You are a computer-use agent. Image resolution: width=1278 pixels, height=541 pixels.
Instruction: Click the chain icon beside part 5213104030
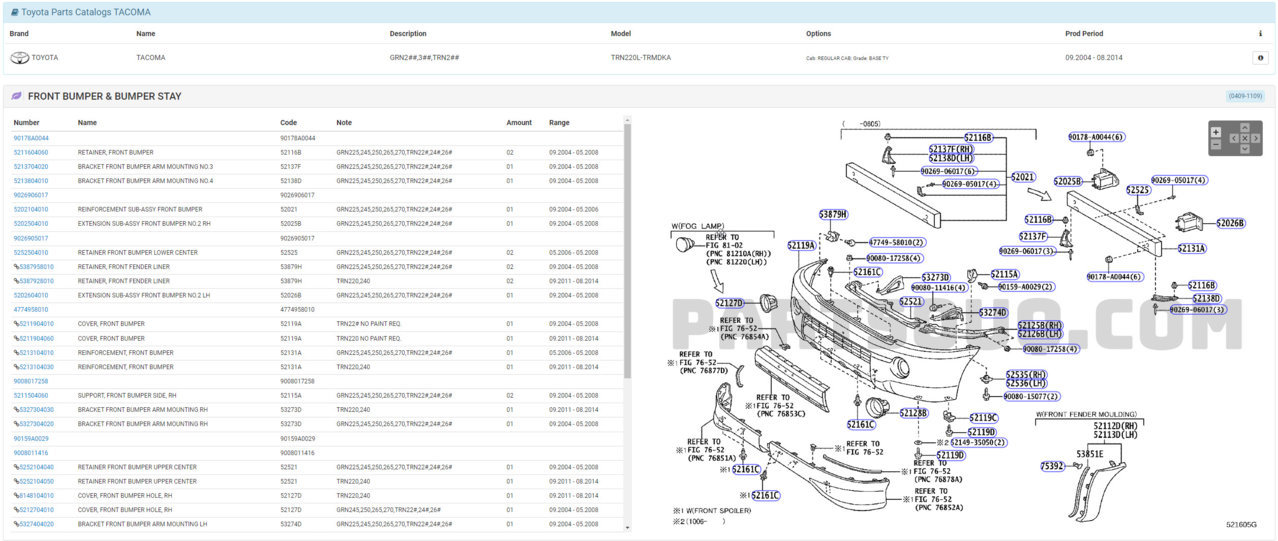[x=16, y=367]
